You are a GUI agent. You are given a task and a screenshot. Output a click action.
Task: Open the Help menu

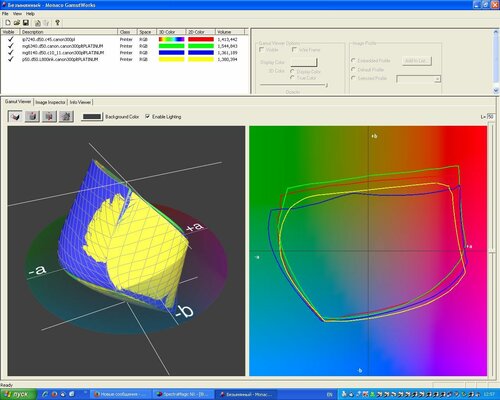(x=30, y=14)
